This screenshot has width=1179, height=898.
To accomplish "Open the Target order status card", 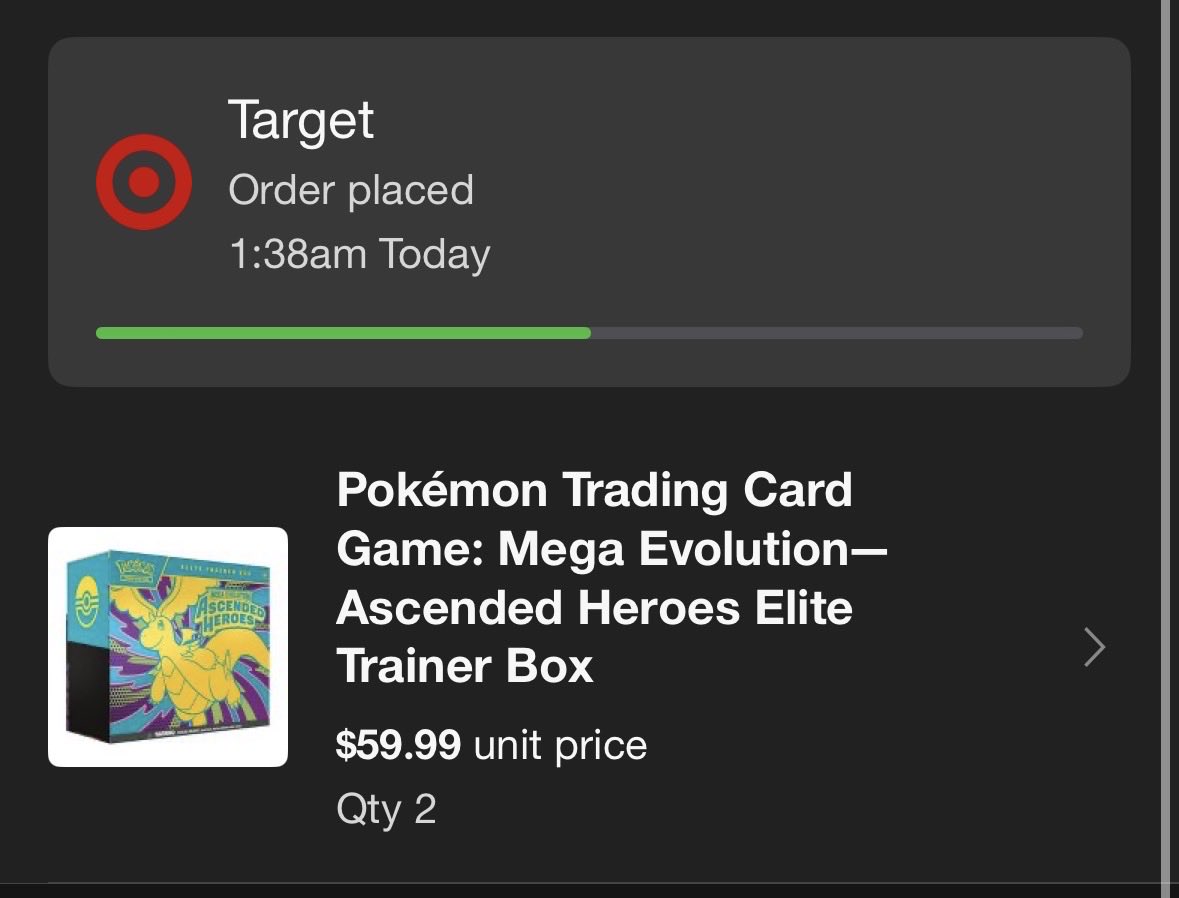I will (x=590, y=212).
